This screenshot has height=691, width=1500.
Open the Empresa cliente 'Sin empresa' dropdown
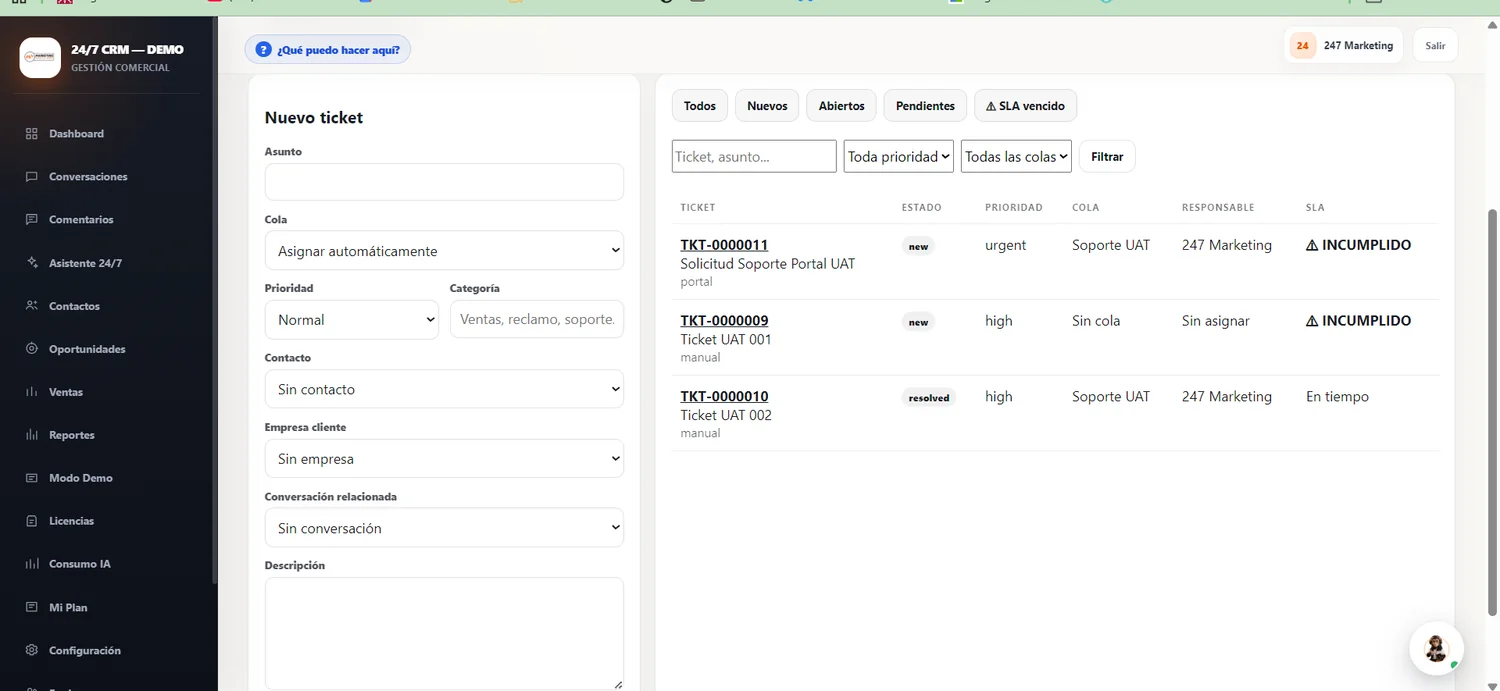pos(444,459)
